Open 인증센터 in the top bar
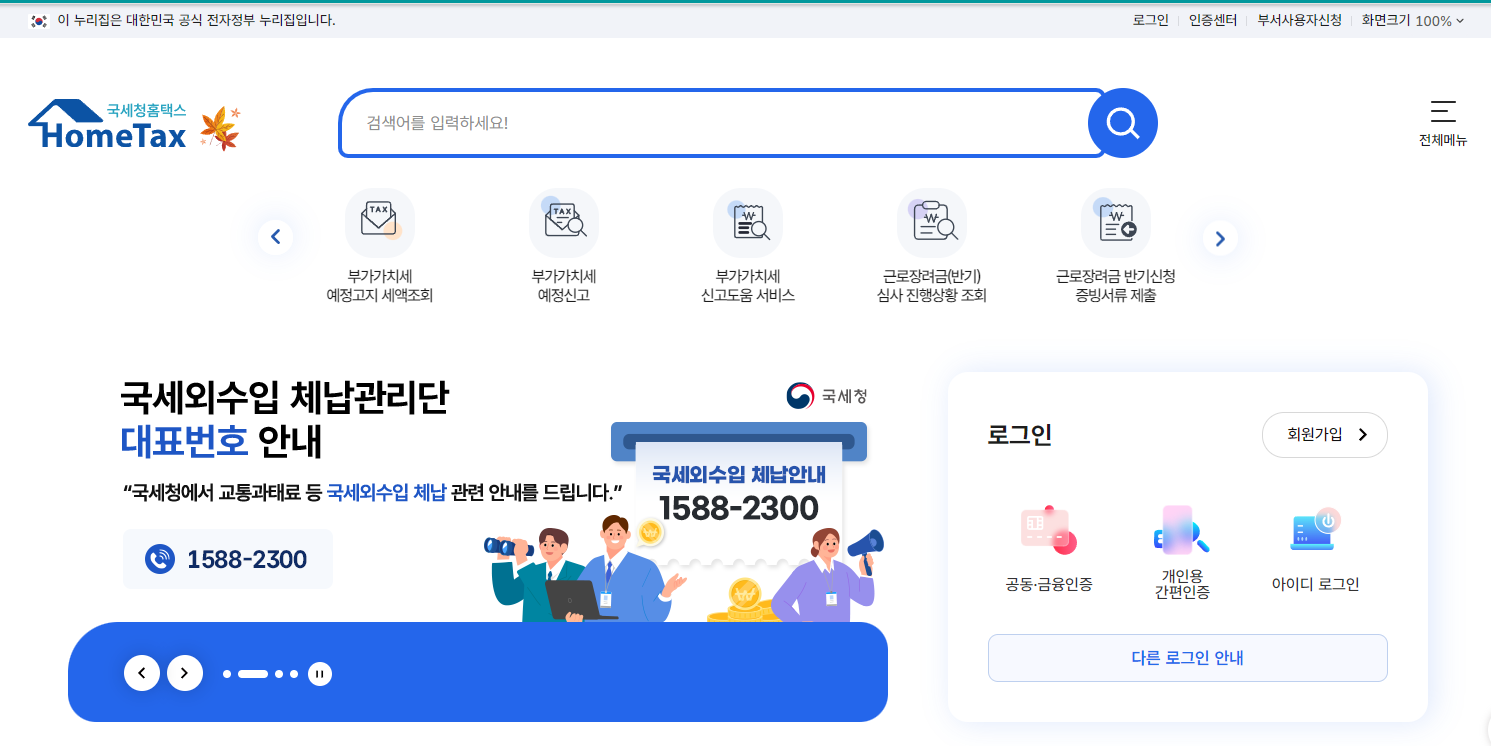This screenshot has width=1491, height=746. 1213,20
